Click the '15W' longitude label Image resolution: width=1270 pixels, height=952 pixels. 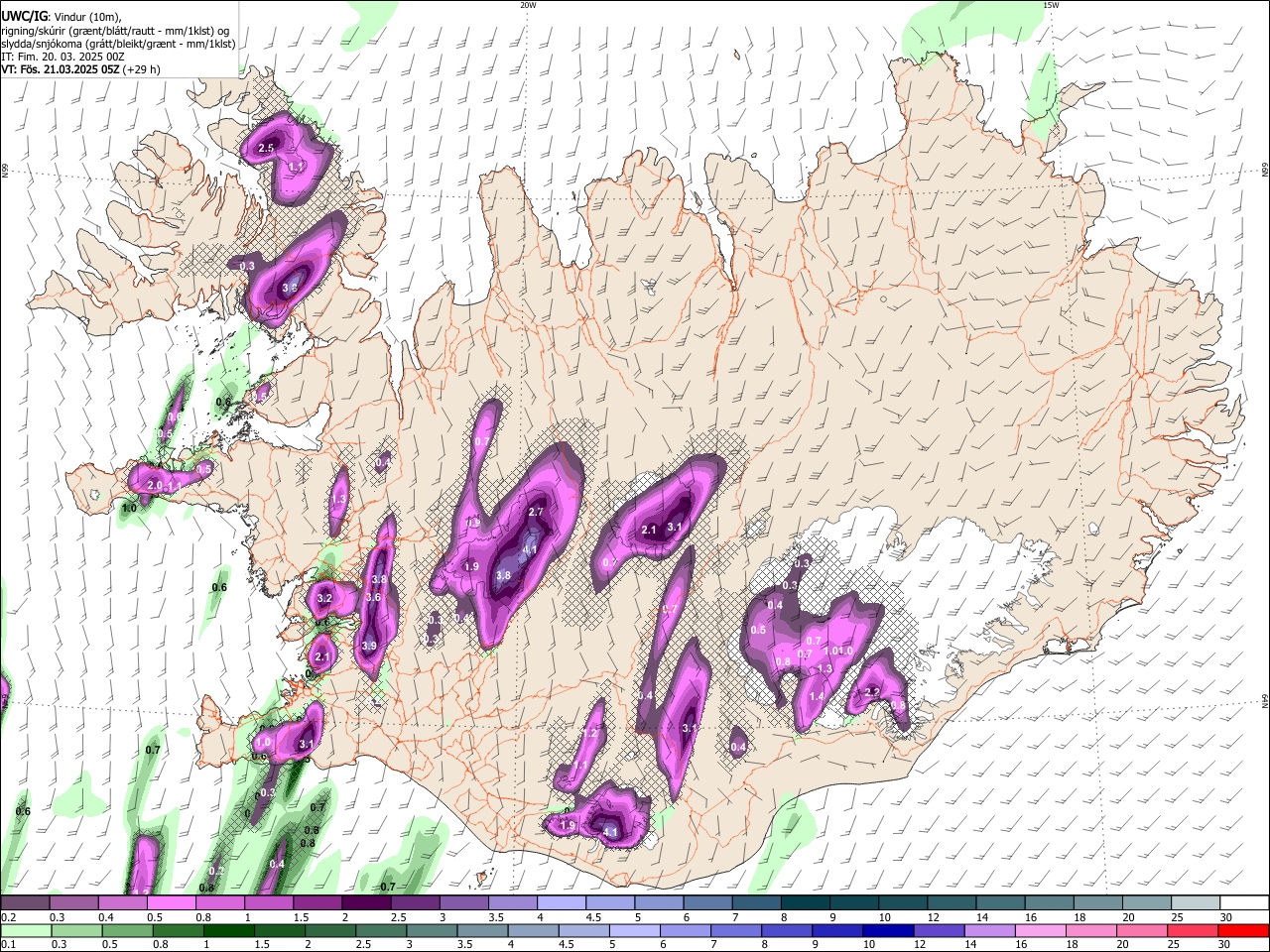coord(1051,5)
